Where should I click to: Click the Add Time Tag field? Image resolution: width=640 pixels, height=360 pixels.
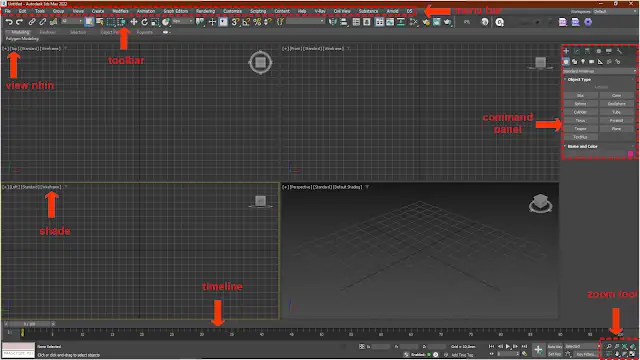point(462,355)
